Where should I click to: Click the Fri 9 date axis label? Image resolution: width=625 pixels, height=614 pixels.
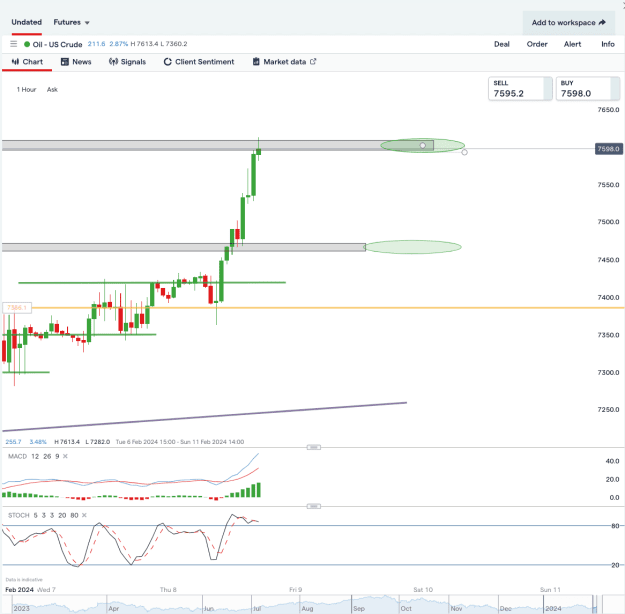(295, 589)
